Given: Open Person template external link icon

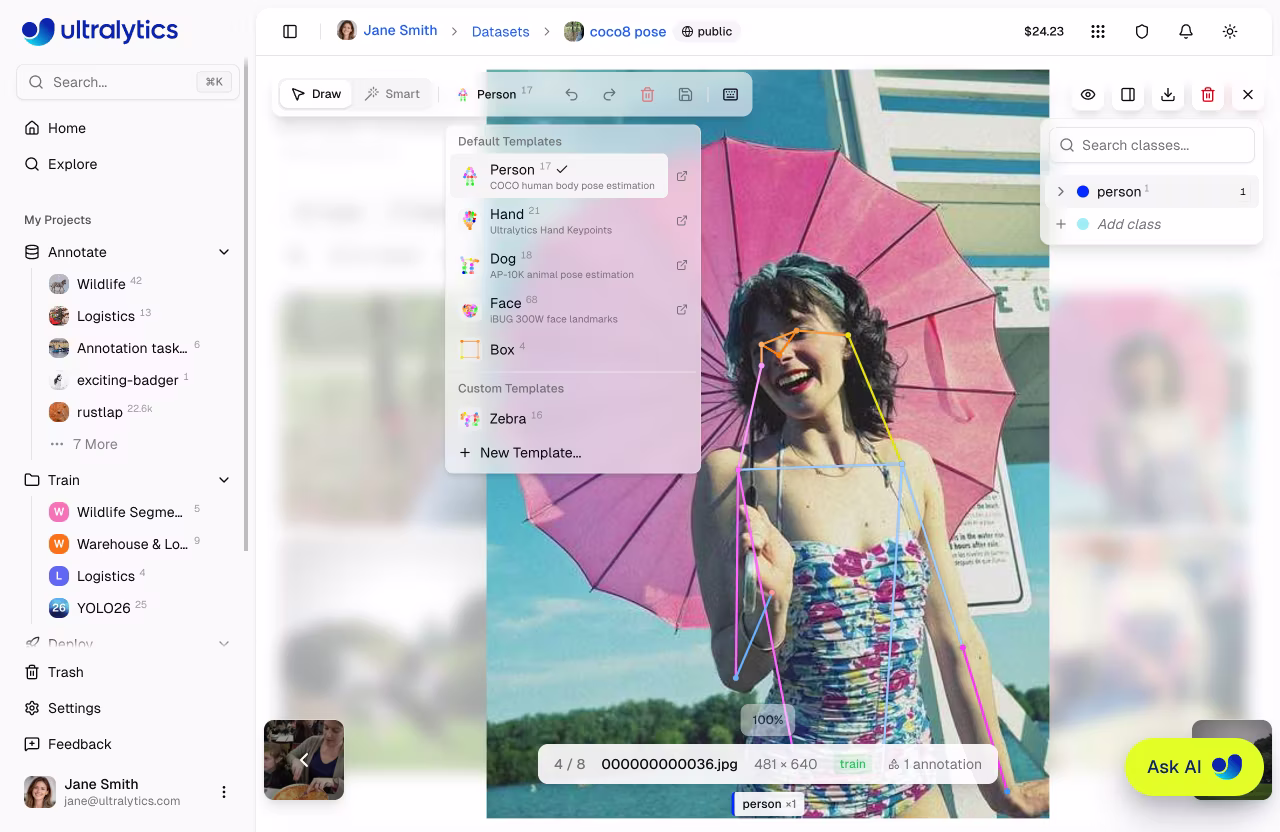Looking at the screenshot, I should (x=682, y=176).
